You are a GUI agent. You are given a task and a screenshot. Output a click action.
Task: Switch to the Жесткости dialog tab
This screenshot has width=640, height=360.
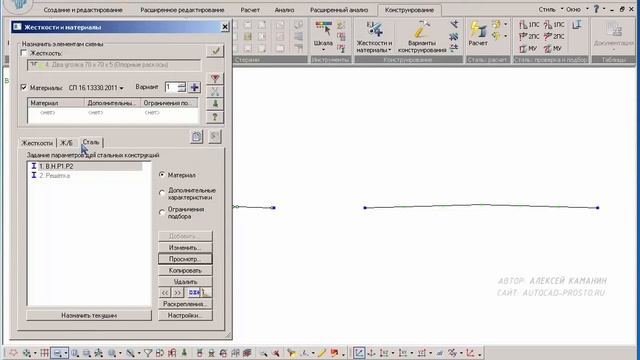[x=37, y=143]
